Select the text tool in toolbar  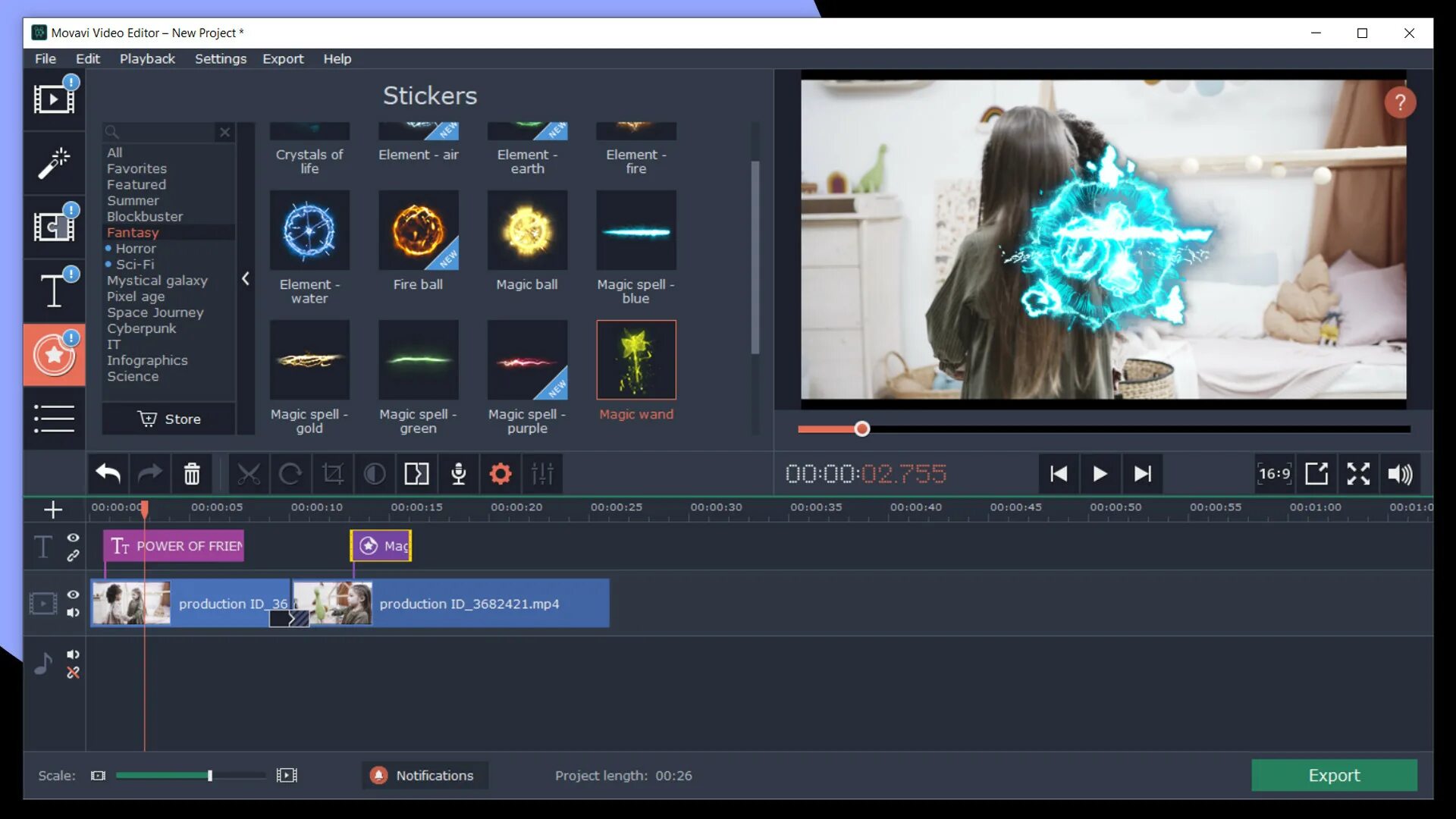53,291
